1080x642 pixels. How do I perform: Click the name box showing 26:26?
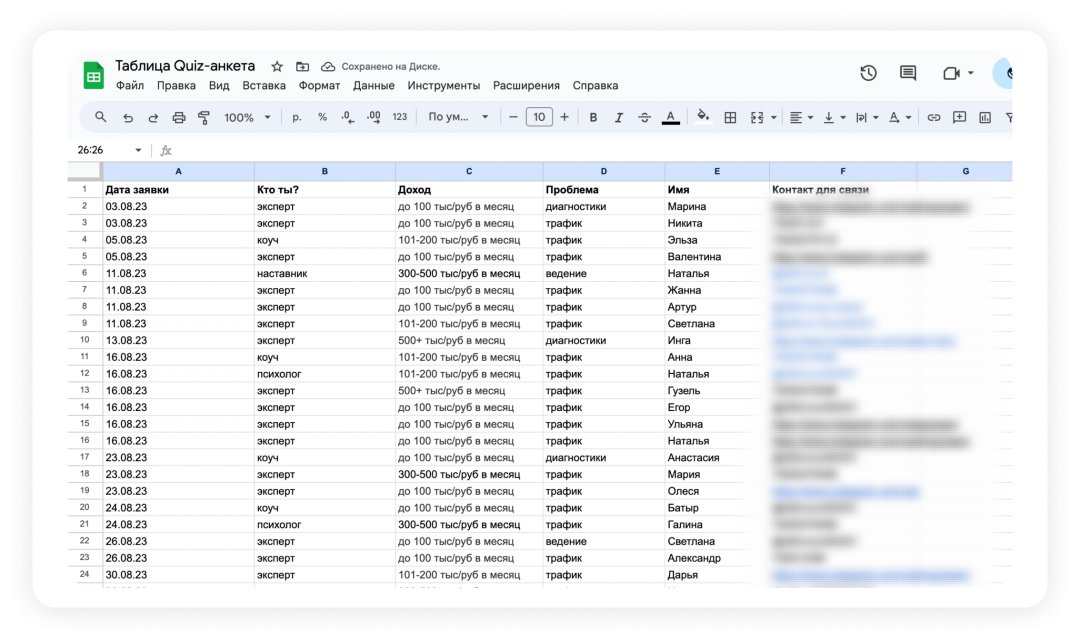tap(109, 150)
